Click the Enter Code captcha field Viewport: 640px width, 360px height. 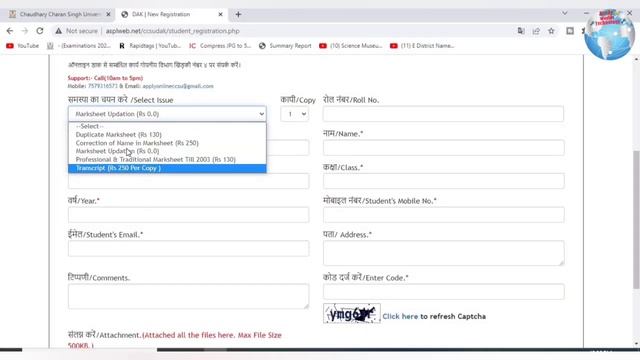pos(443,292)
